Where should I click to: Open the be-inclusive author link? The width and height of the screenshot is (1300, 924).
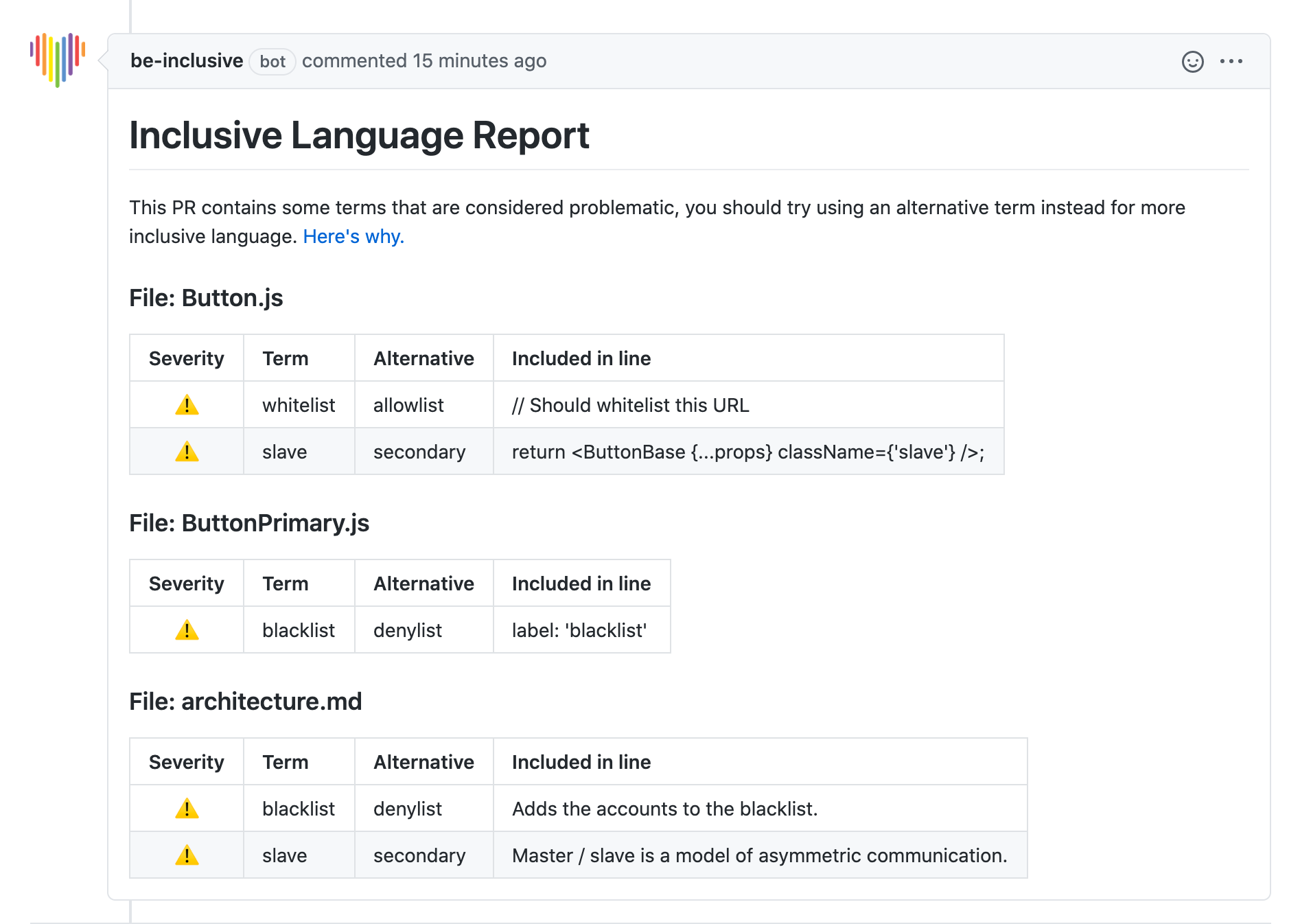click(187, 61)
